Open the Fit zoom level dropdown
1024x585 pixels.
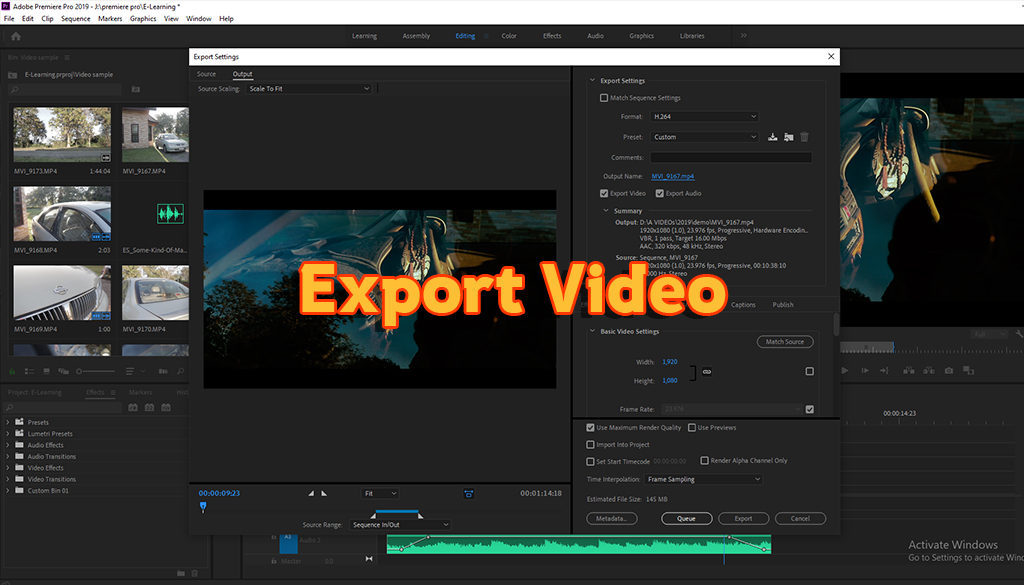(380, 494)
